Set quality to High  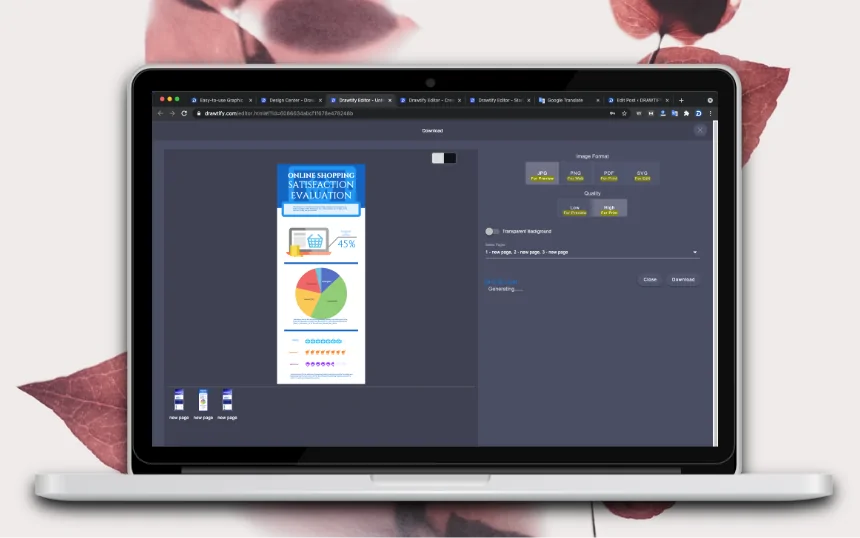click(x=609, y=208)
